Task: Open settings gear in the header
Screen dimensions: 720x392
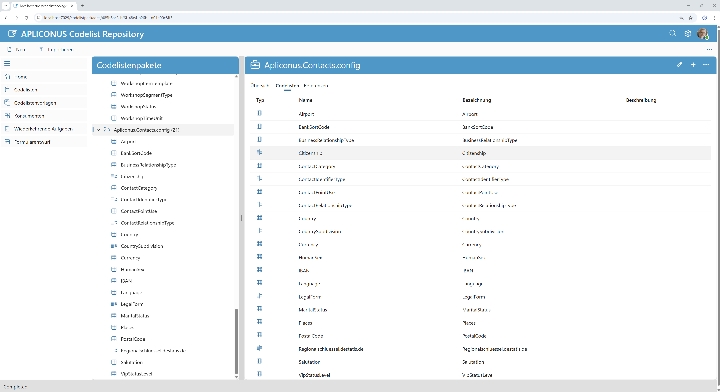Action: (x=687, y=34)
